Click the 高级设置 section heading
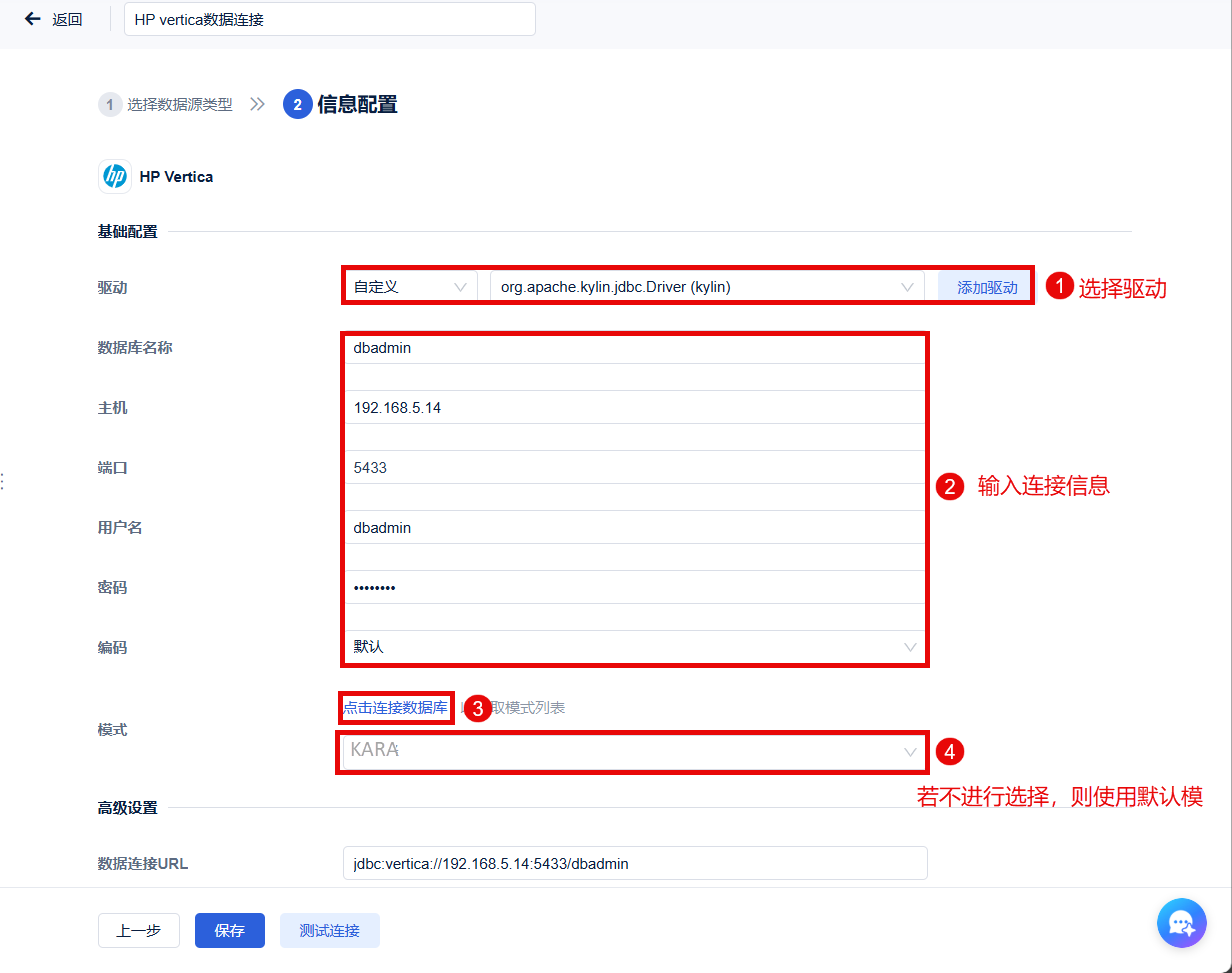 pyautogui.click(x=127, y=808)
